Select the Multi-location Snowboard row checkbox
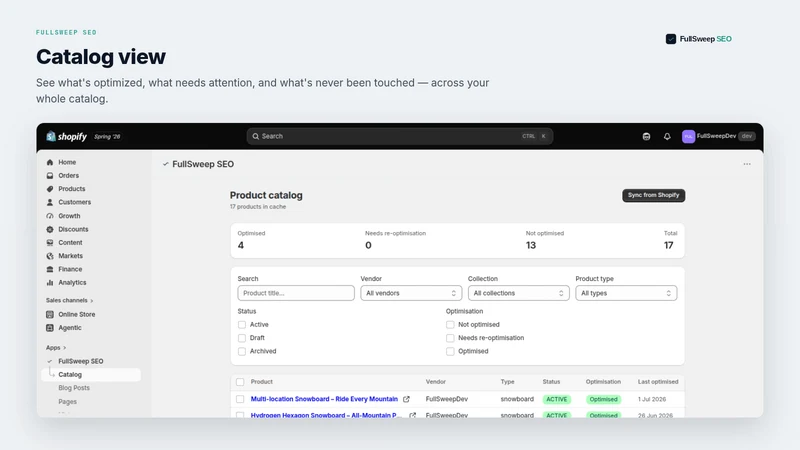The height and width of the screenshot is (450, 800). click(240, 399)
